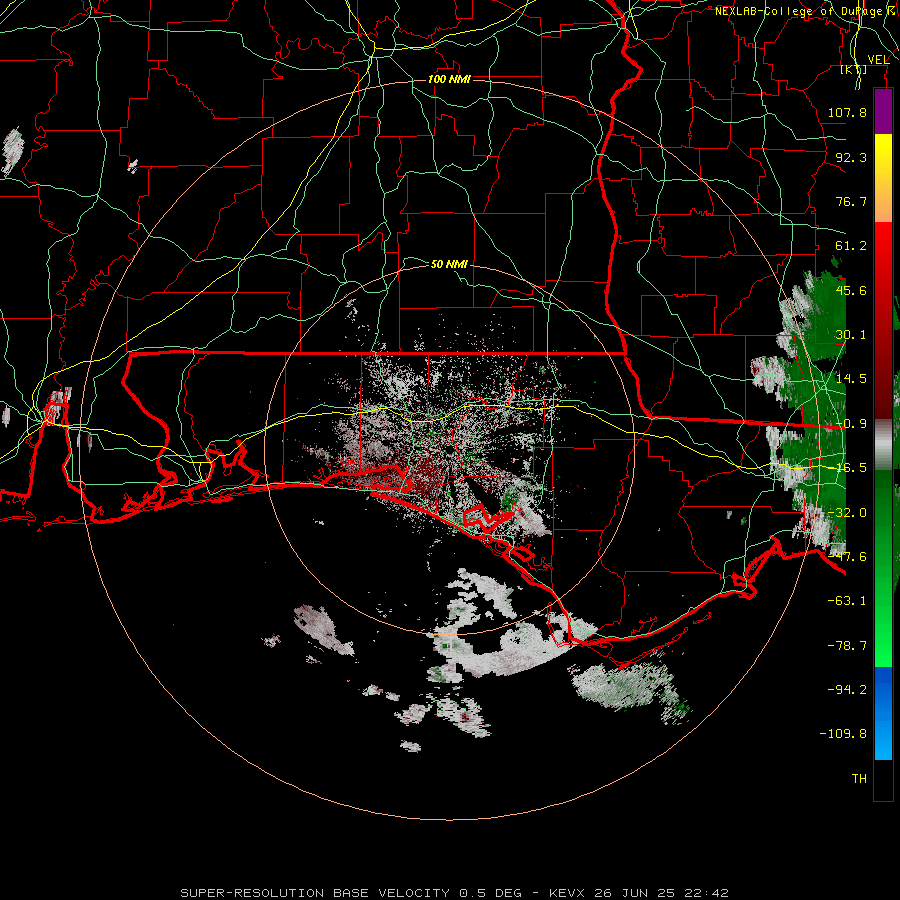Click the [KT] units label
The width and height of the screenshot is (900, 900).
click(x=854, y=70)
